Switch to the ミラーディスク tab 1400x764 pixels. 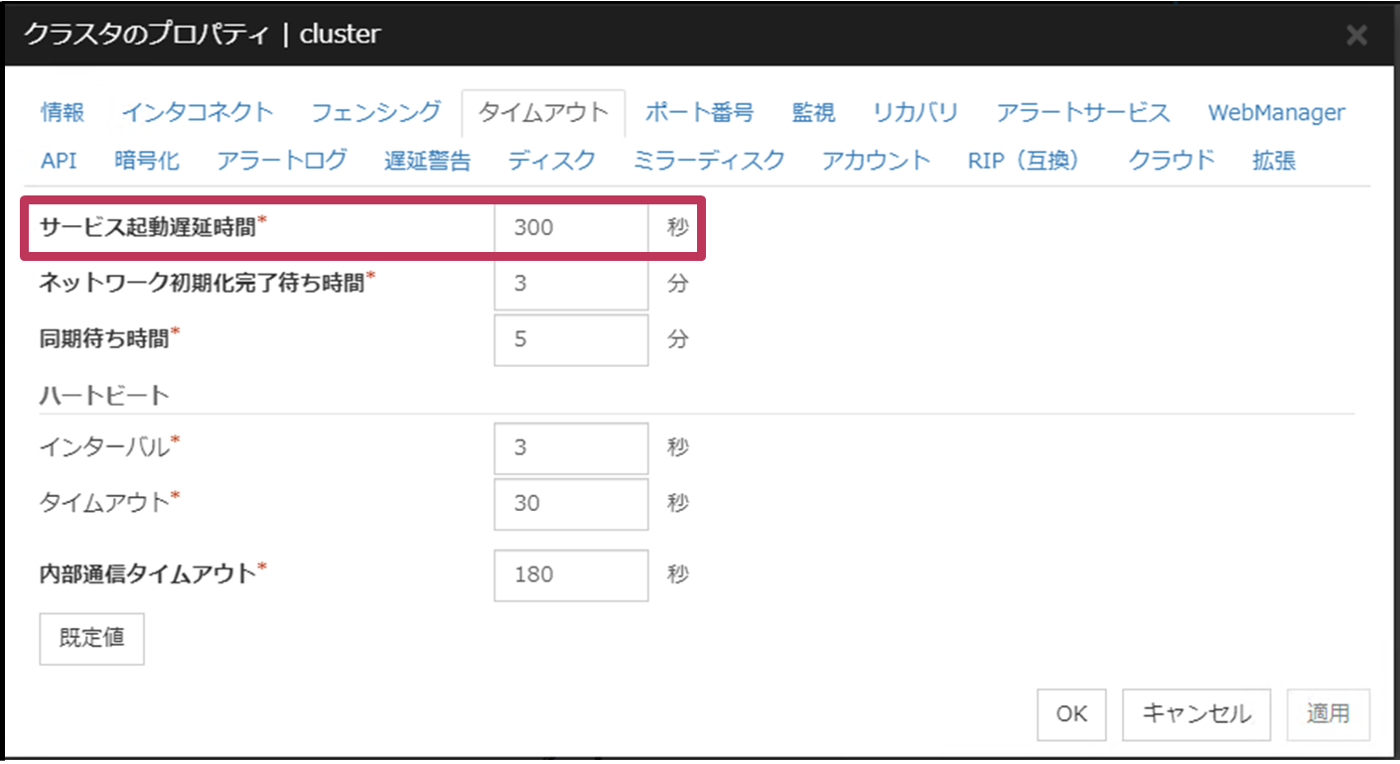pos(708,160)
